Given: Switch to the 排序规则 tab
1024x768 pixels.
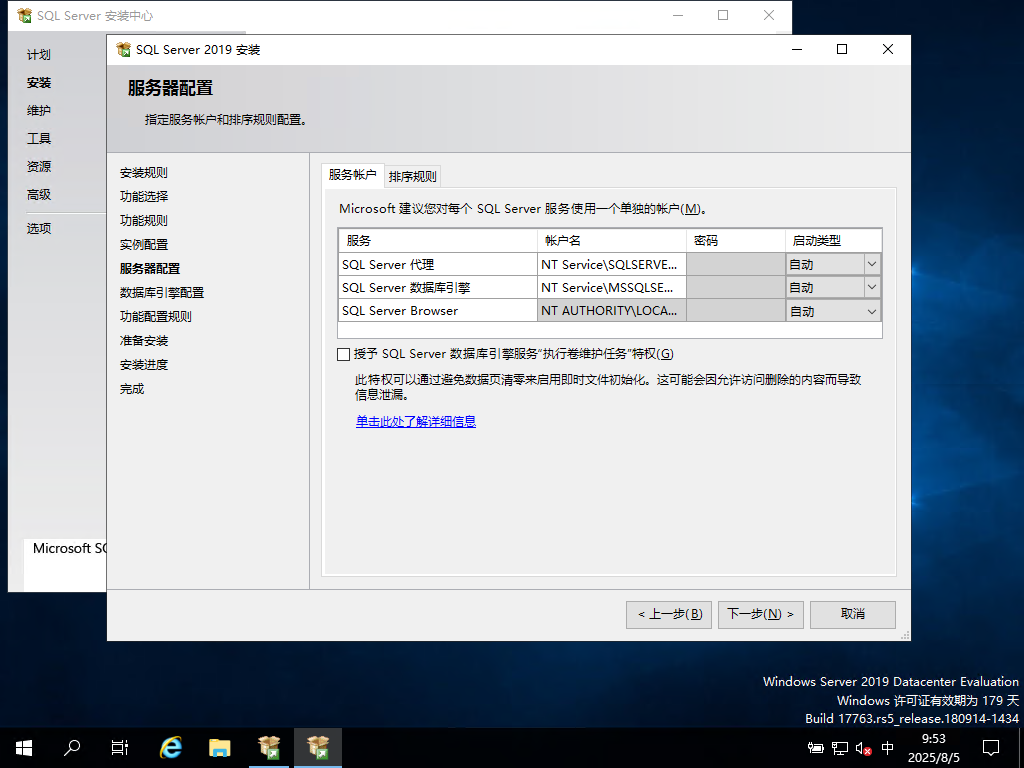Looking at the screenshot, I should pos(413,176).
